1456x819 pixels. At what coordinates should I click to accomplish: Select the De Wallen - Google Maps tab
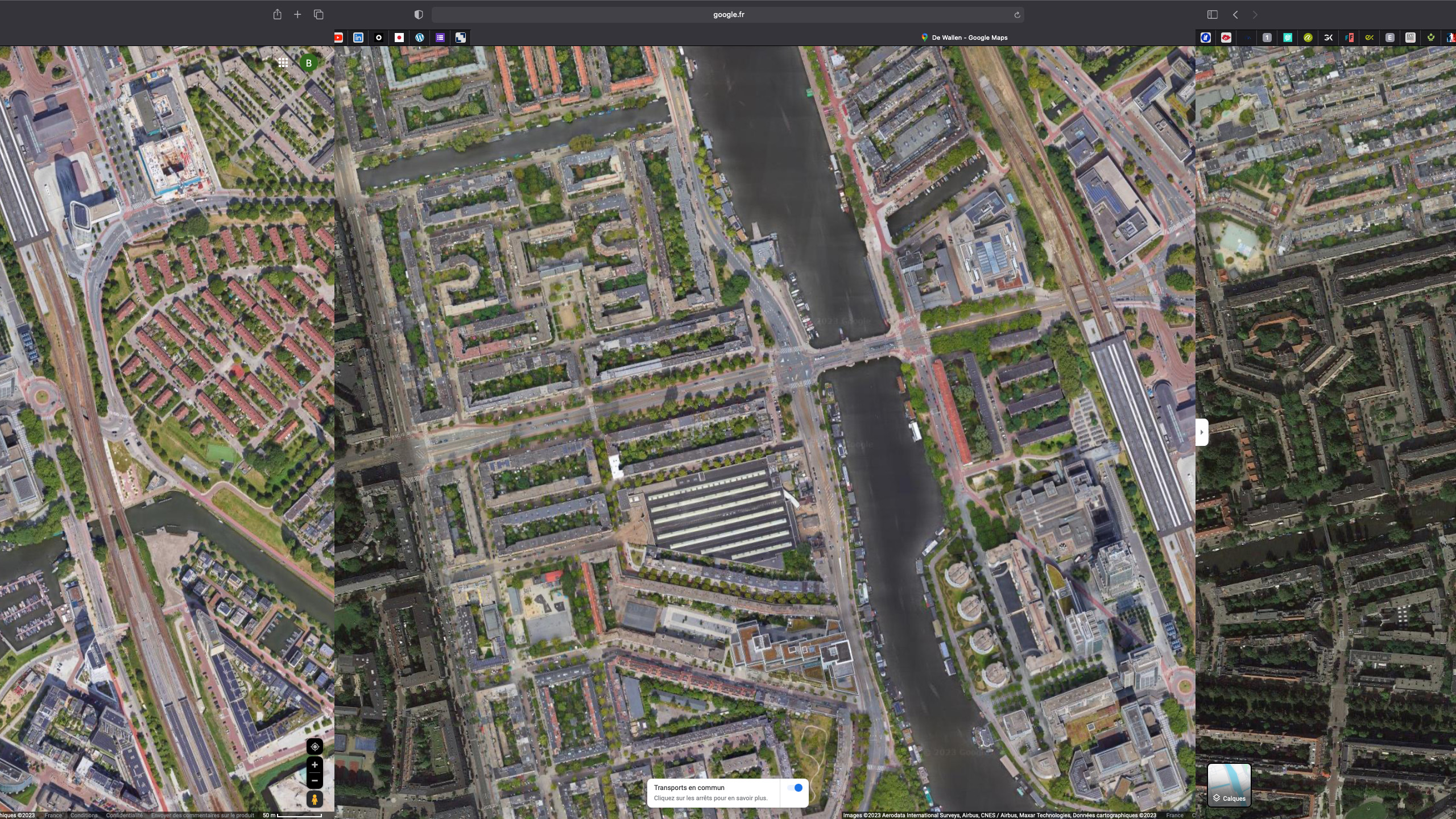[x=965, y=38]
